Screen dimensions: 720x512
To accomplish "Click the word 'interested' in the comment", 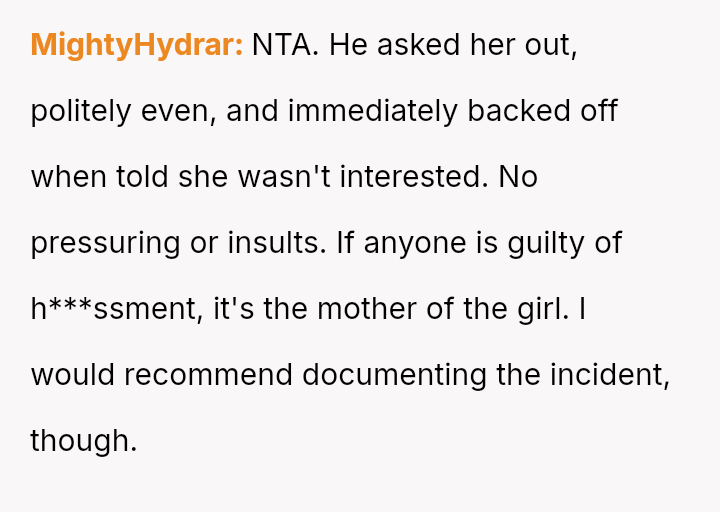I will pyautogui.click(x=417, y=177).
